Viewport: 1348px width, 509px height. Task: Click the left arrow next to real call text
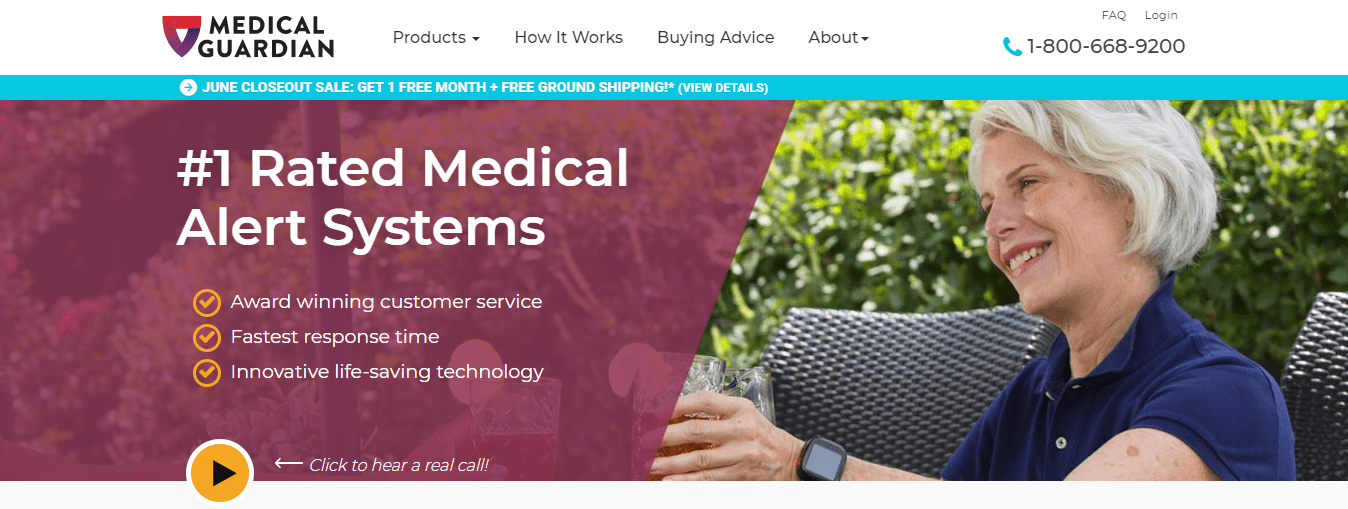coord(288,463)
